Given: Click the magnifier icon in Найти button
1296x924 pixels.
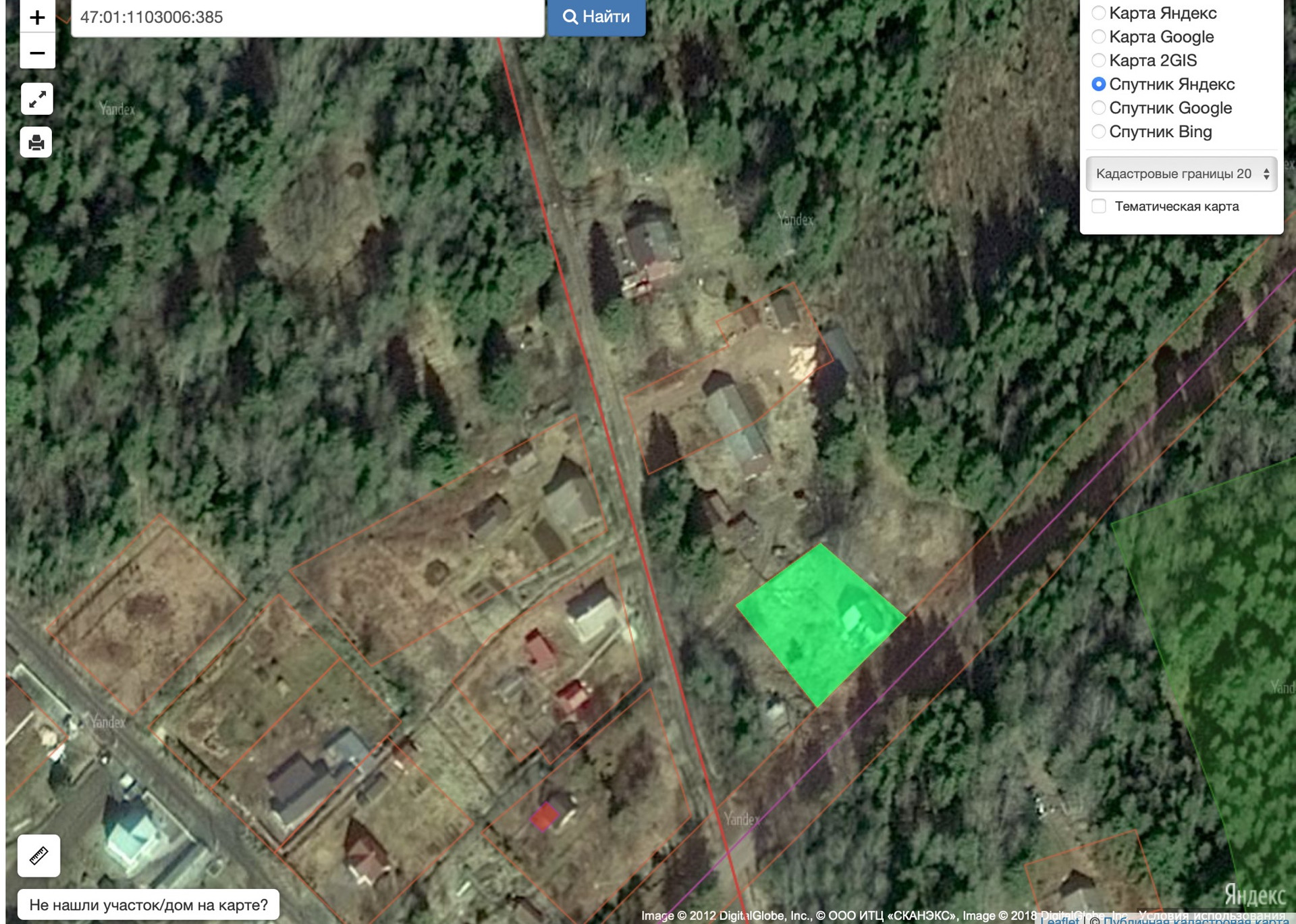Looking at the screenshot, I should [x=570, y=17].
